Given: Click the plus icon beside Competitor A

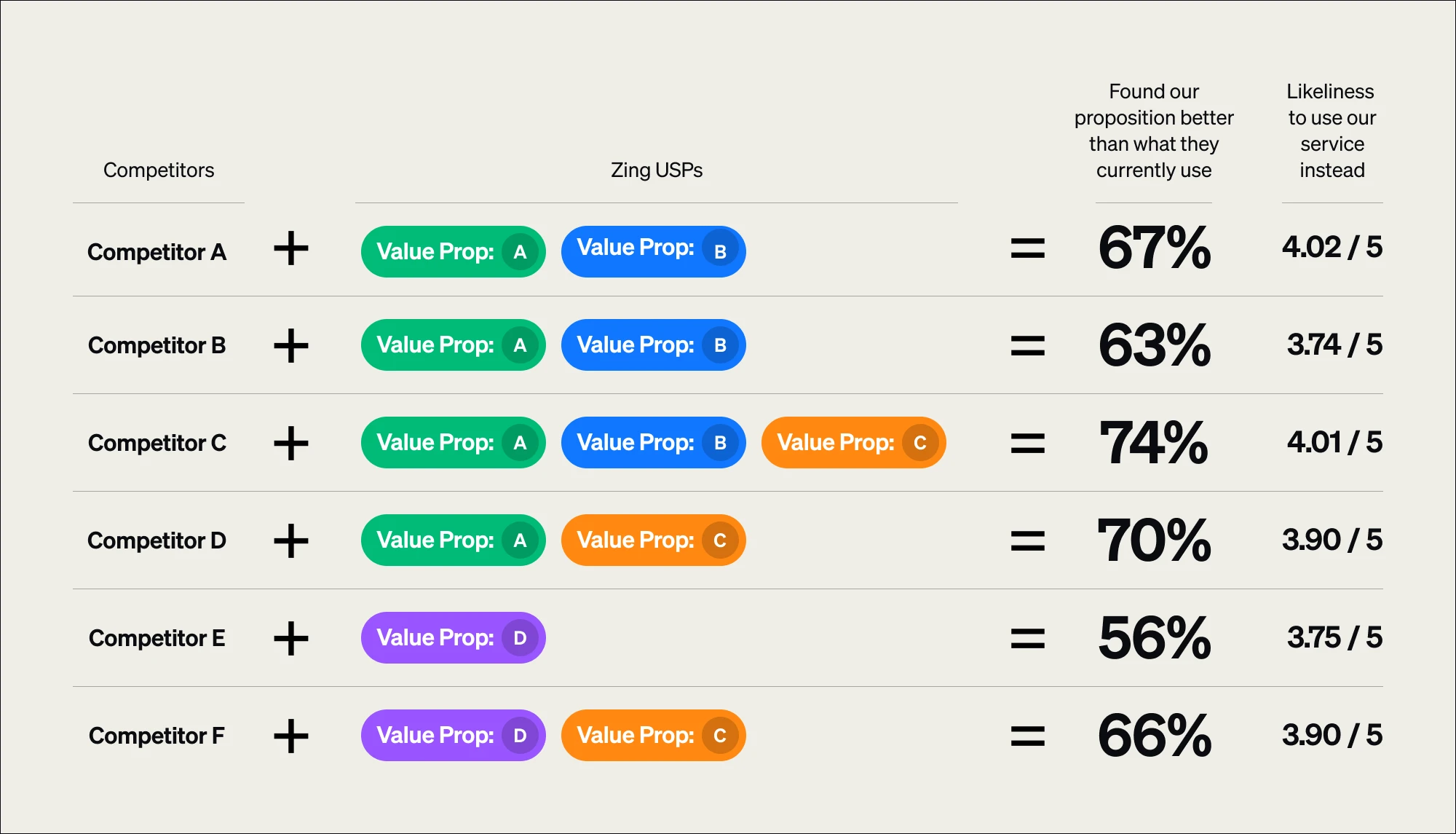Looking at the screenshot, I should click(291, 248).
